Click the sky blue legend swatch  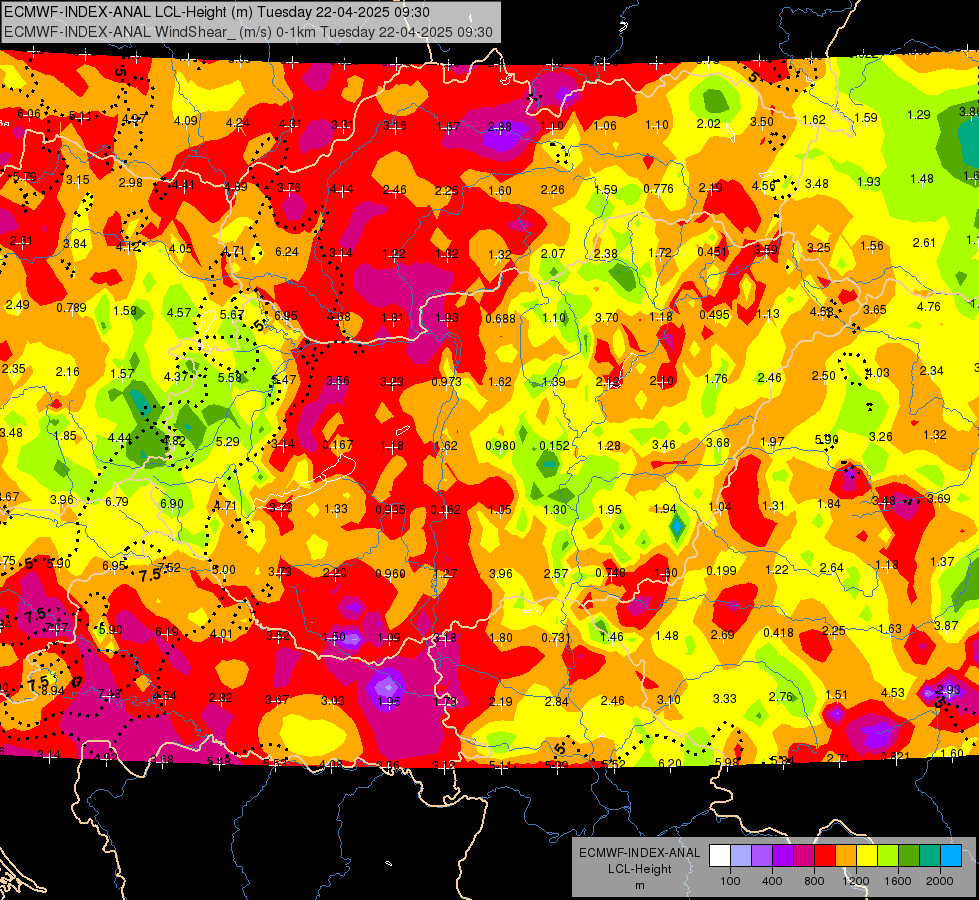tap(951, 856)
